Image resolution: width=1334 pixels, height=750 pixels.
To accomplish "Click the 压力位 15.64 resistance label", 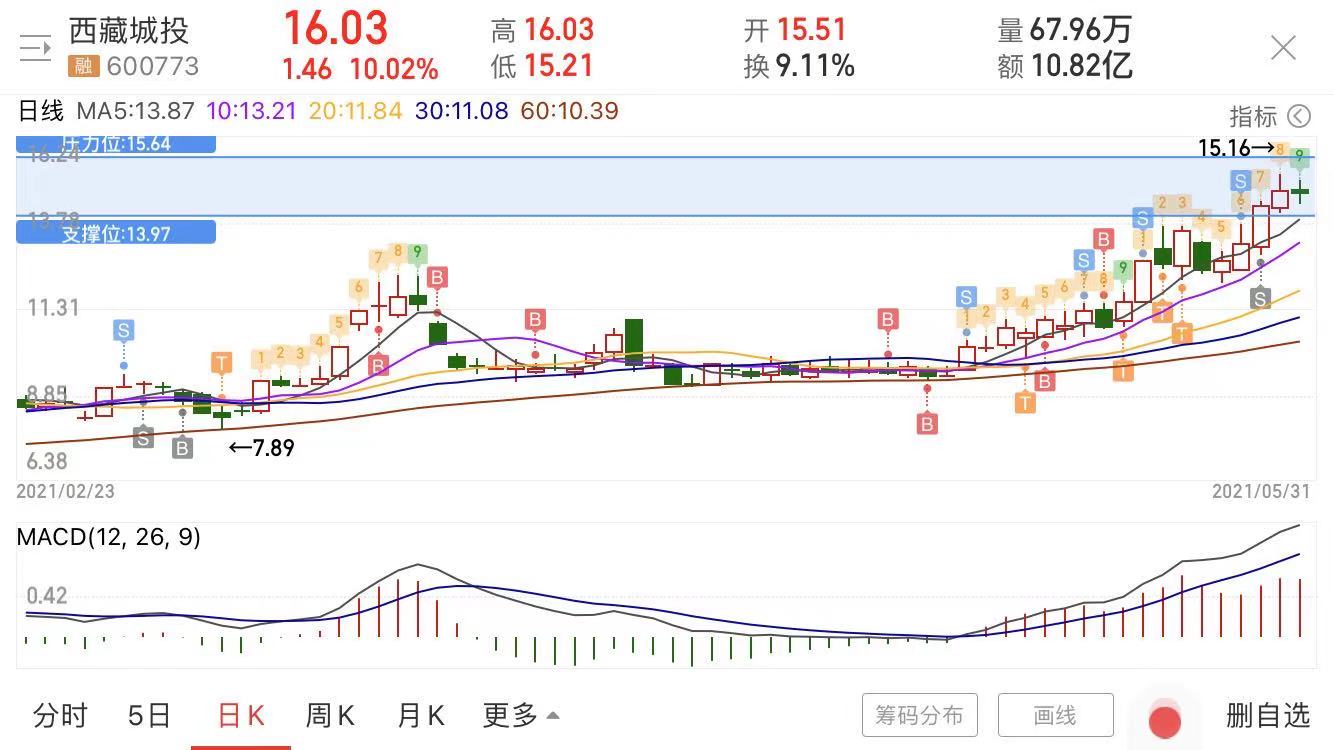I will click(116, 144).
